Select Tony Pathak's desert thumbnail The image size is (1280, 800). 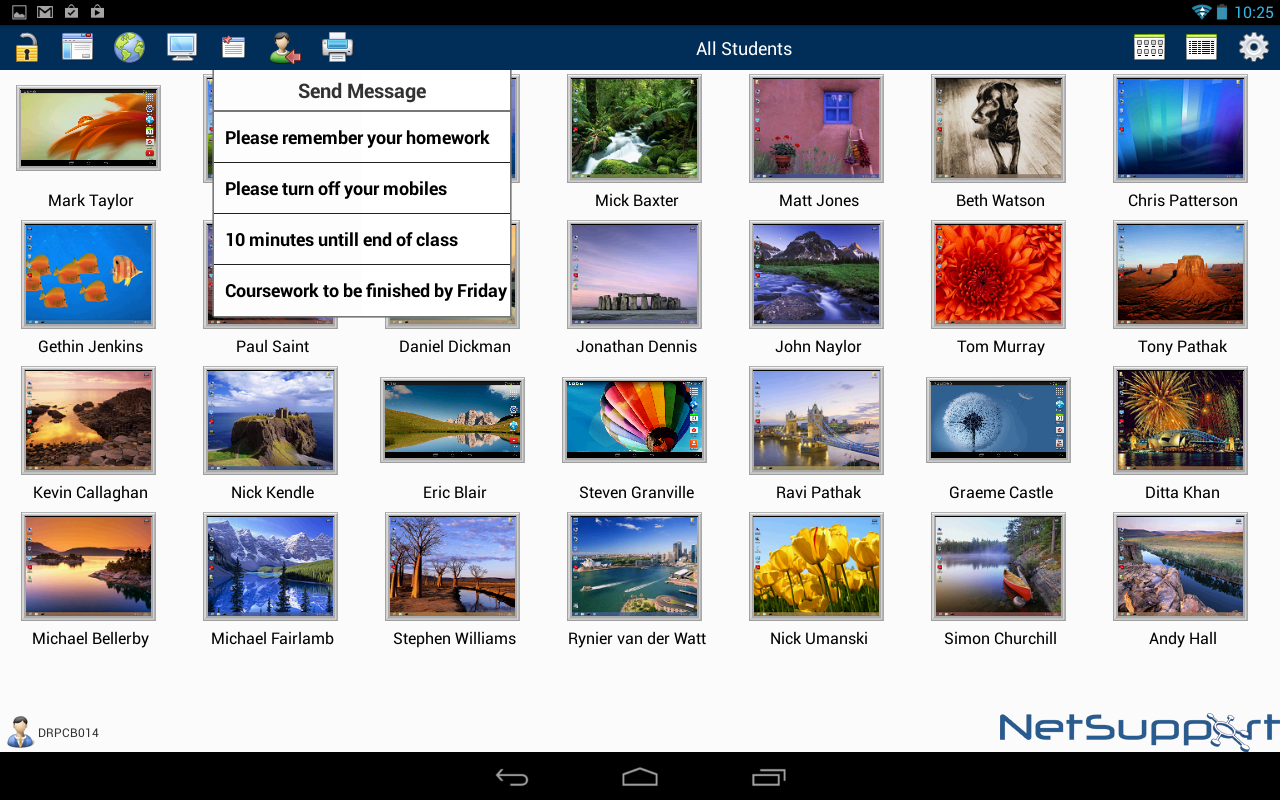[1181, 274]
